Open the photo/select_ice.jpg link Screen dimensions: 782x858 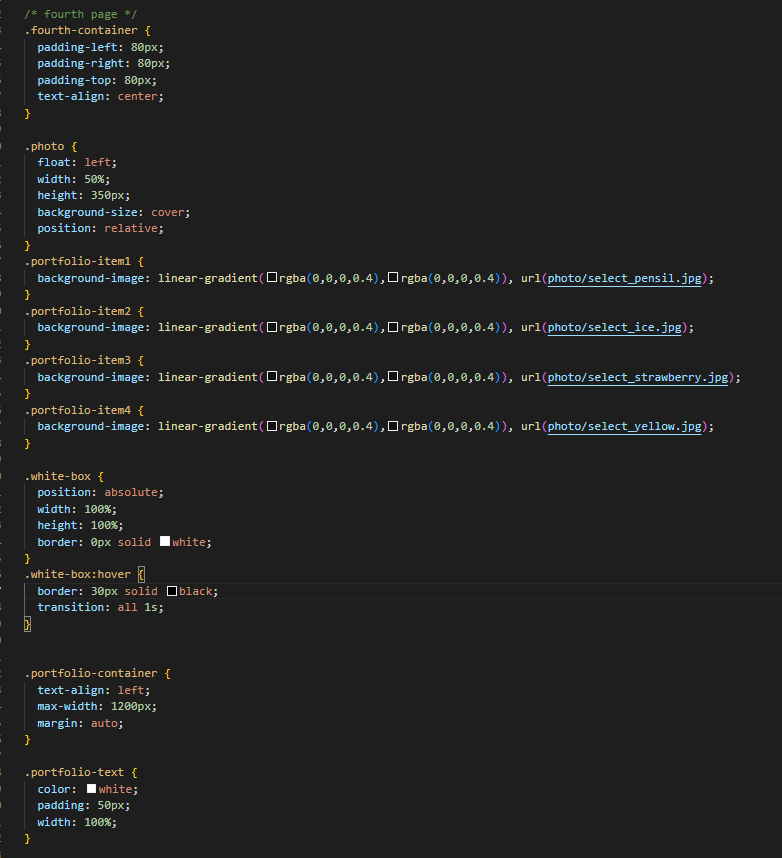615,328
